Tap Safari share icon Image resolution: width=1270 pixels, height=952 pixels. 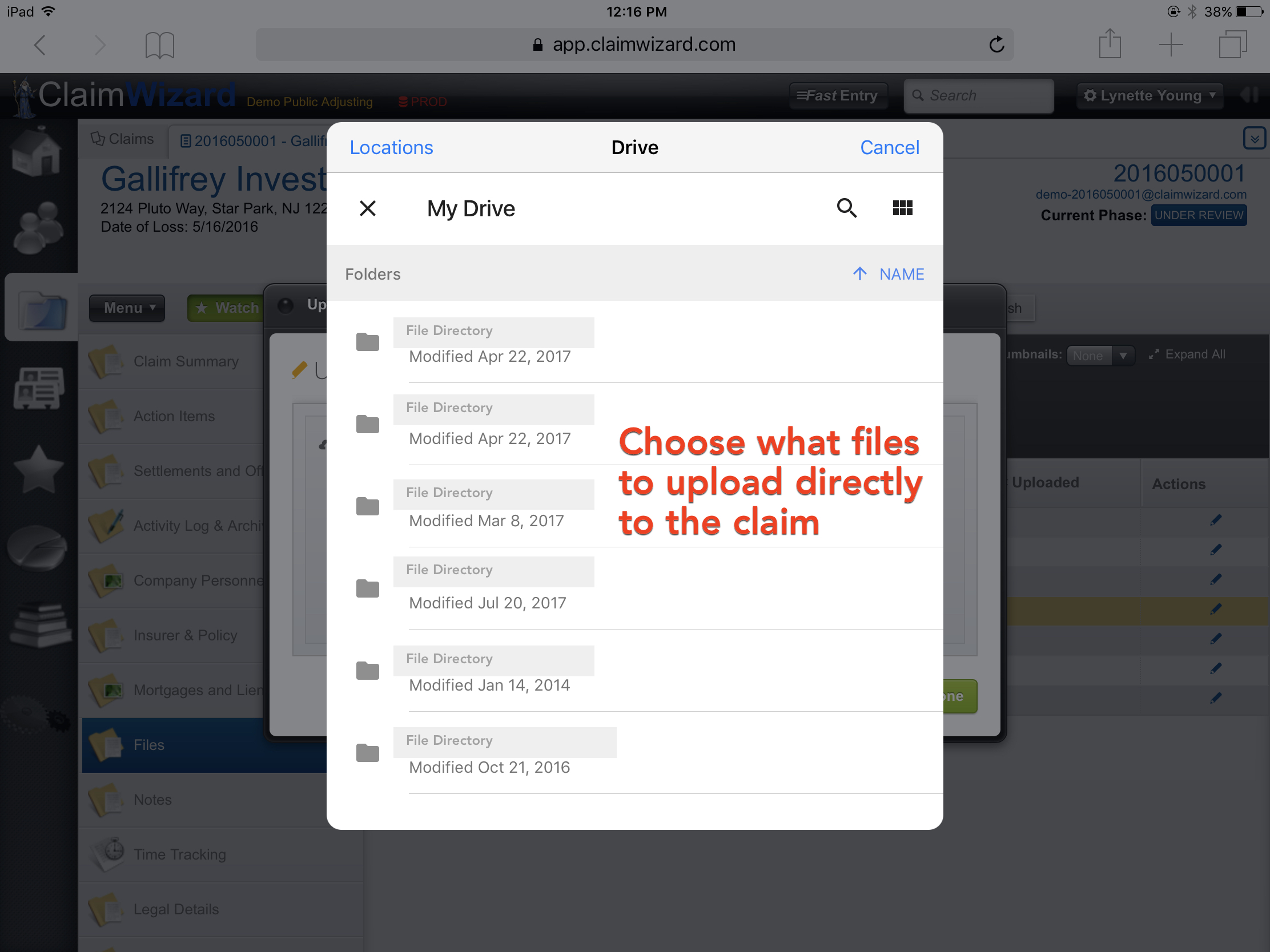point(1109,44)
